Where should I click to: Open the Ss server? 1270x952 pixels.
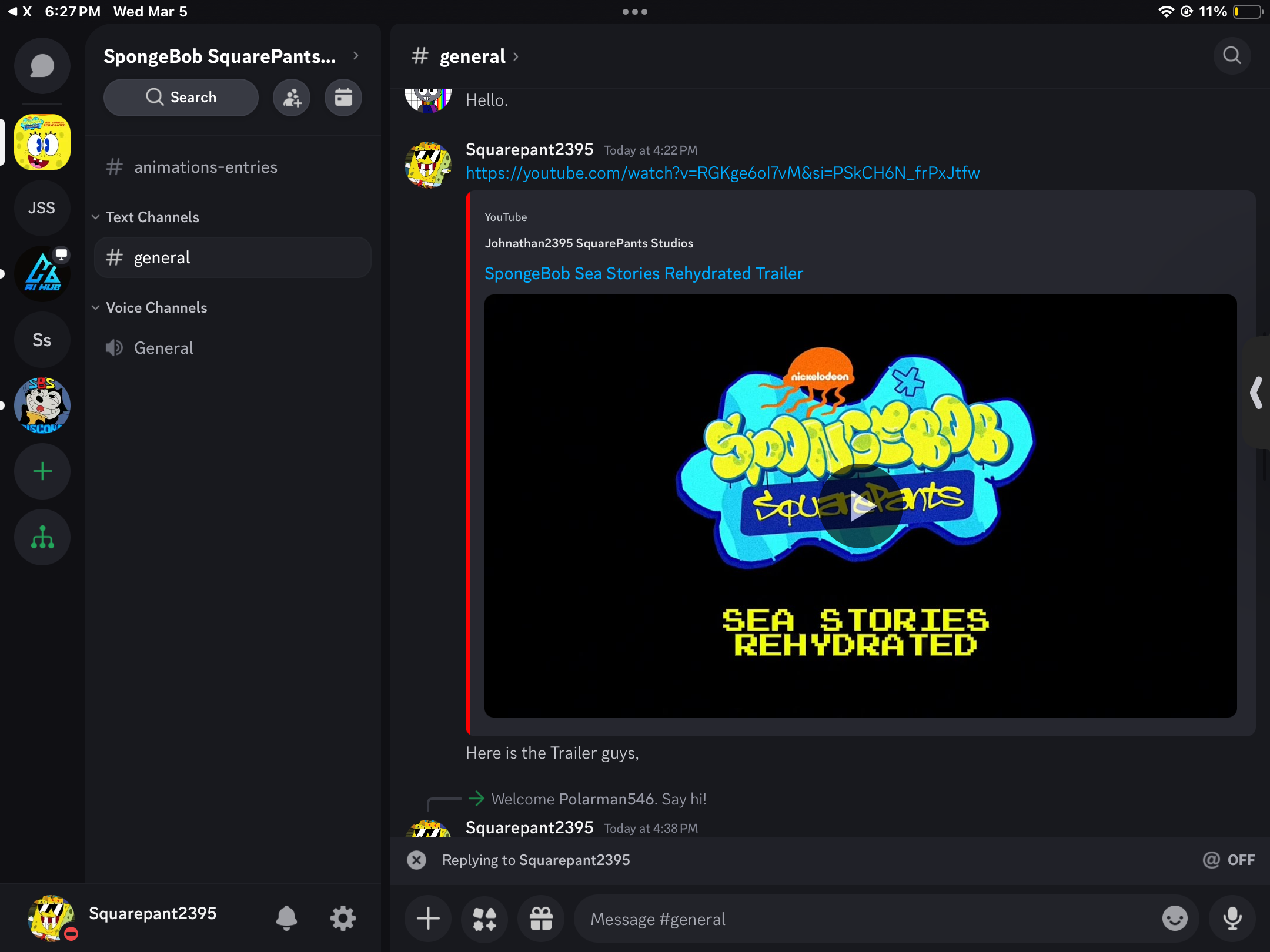[42, 340]
